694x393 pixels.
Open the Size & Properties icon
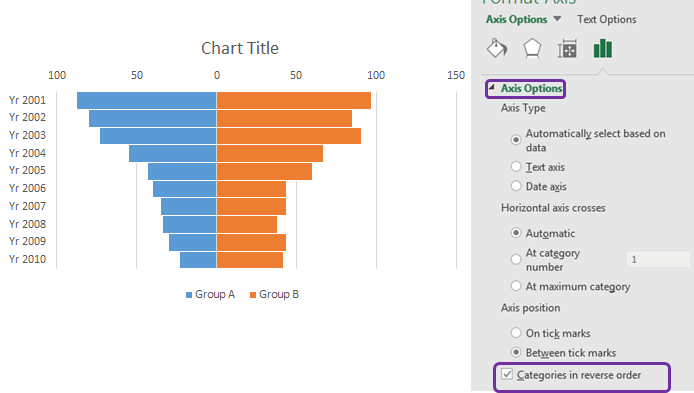pyautogui.click(x=567, y=49)
